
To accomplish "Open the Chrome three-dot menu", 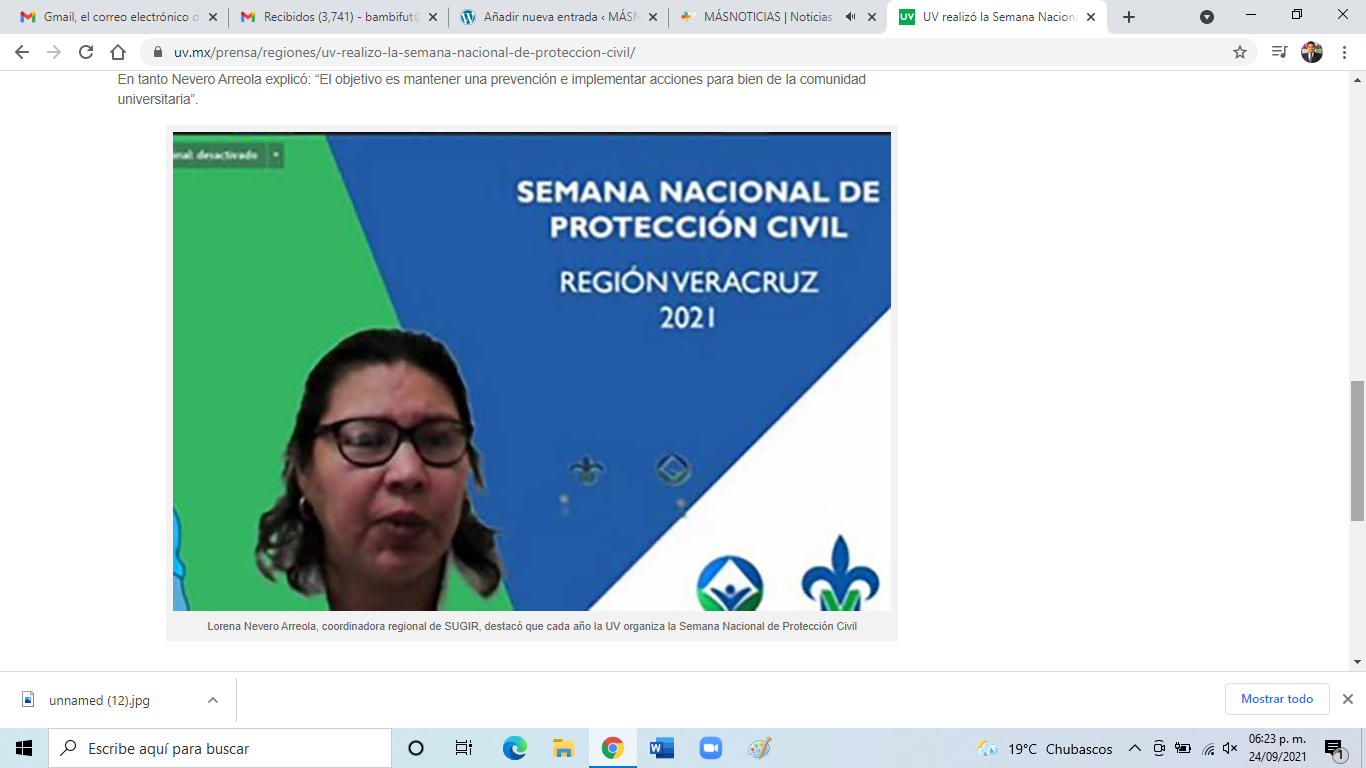I will point(1345,52).
